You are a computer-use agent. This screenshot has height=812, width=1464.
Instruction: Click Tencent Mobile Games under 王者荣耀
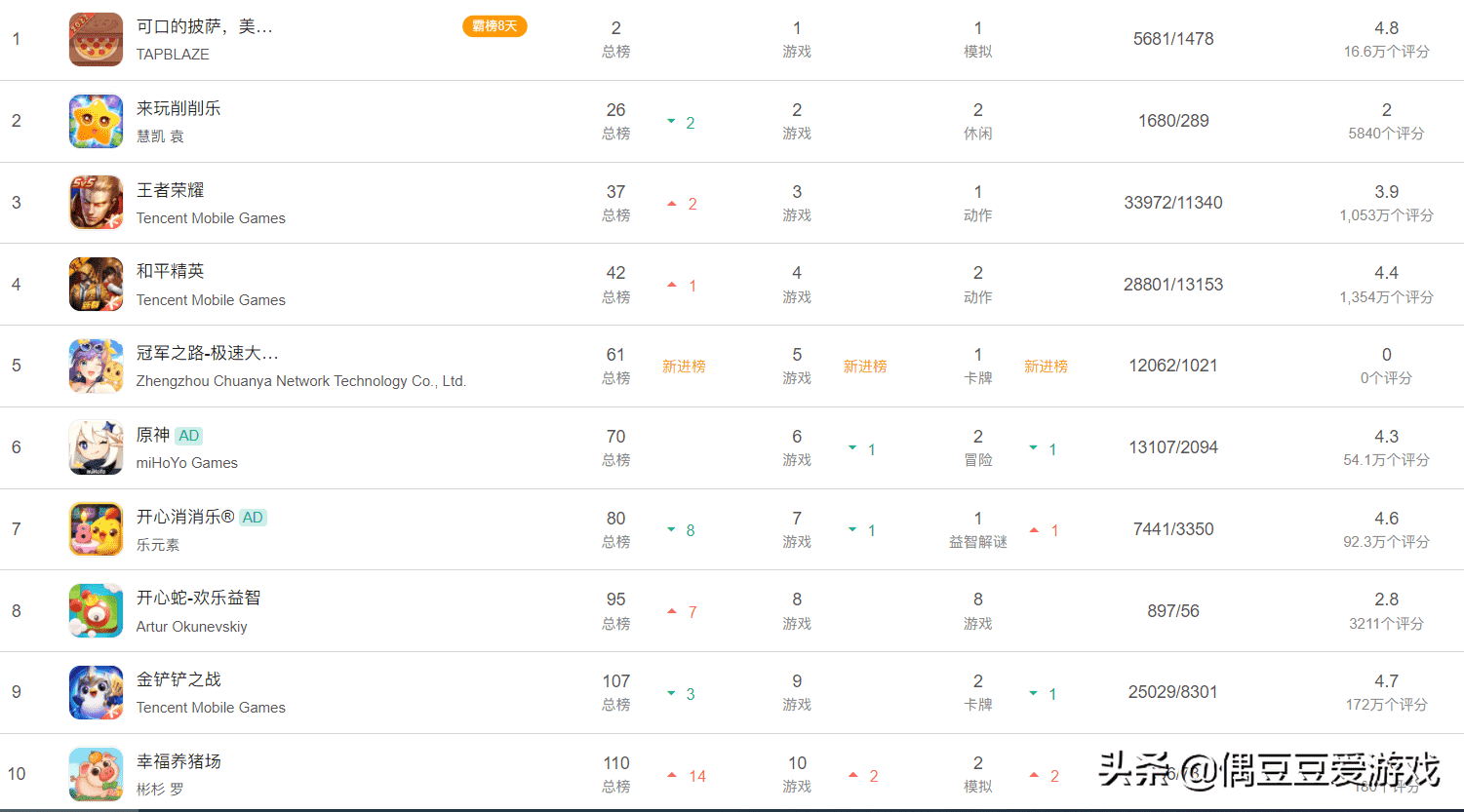[211, 218]
